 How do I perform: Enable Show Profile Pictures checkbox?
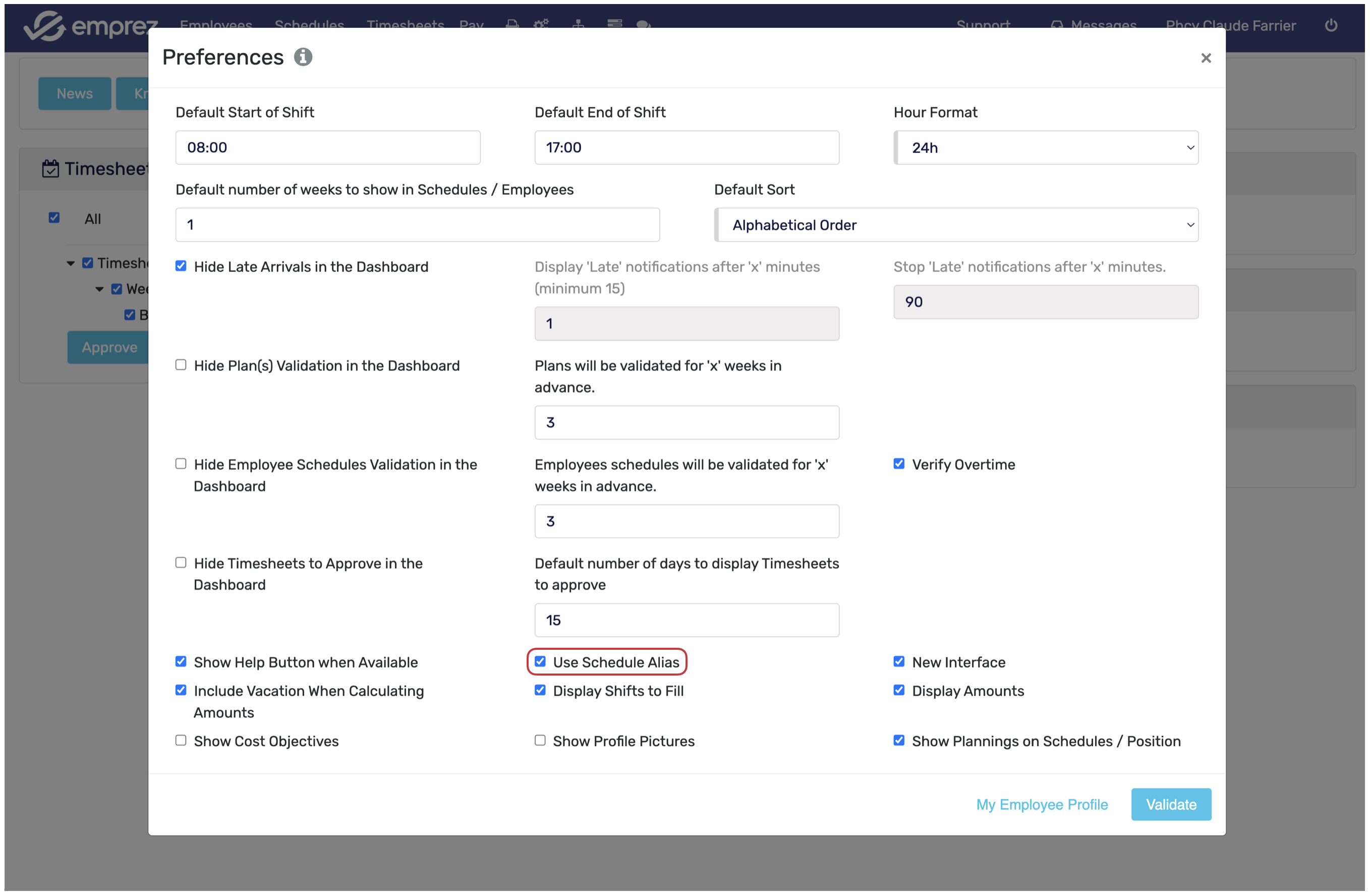point(539,741)
